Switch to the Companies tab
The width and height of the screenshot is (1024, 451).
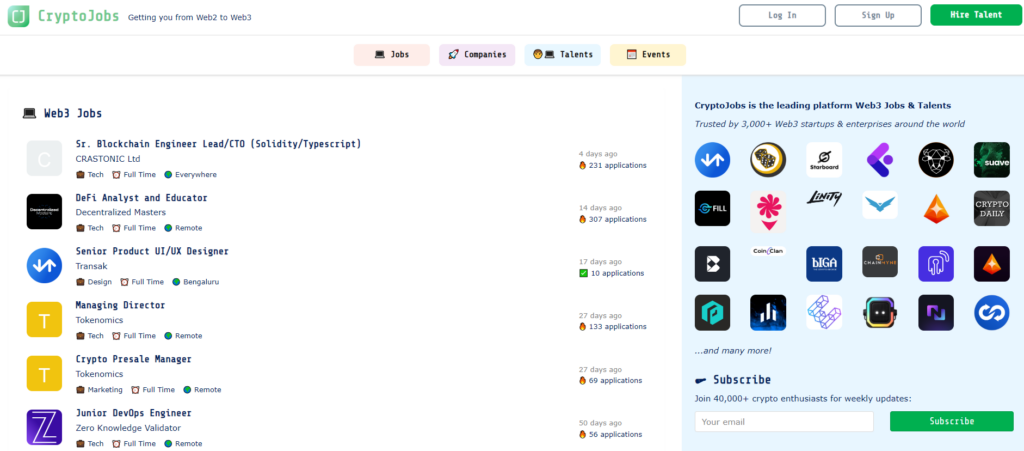tap(477, 55)
